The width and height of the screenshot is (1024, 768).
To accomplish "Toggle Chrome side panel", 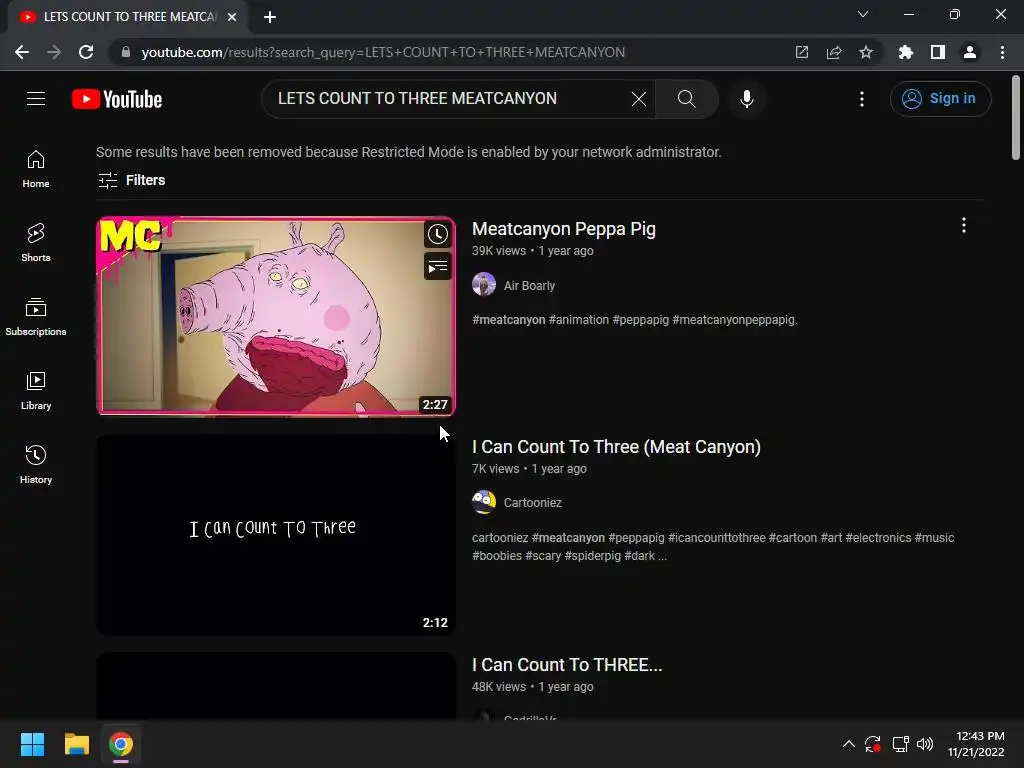I will 937,52.
